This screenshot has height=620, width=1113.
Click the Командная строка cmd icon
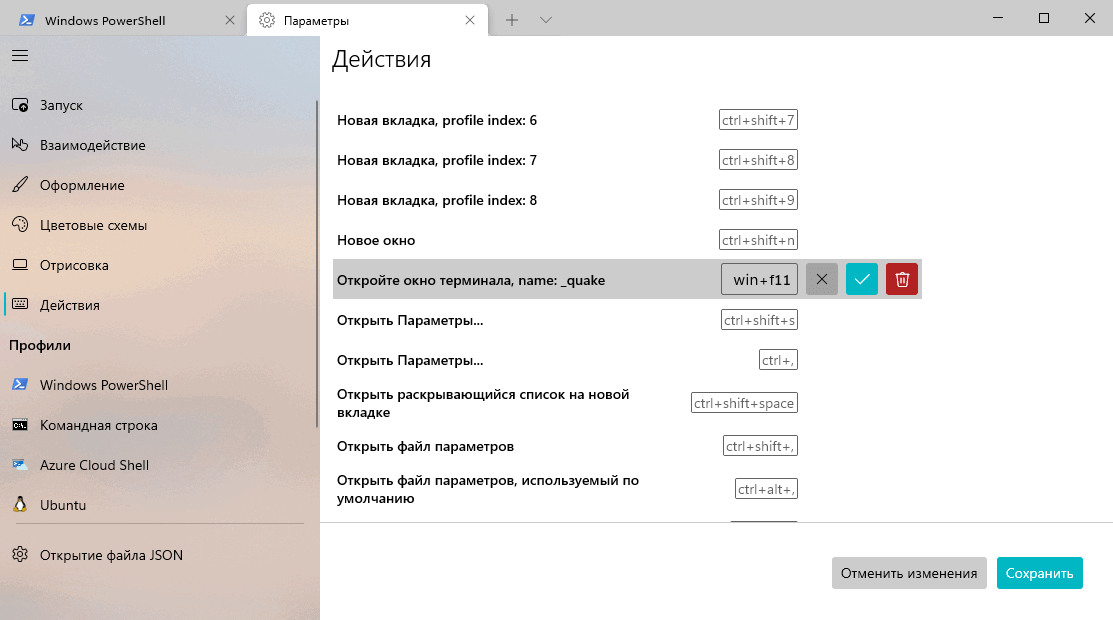[20, 425]
